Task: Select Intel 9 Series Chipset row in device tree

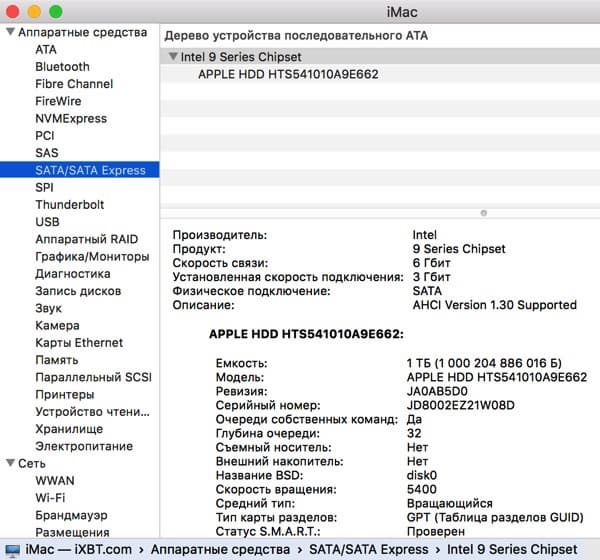Action: click(380, 57)
